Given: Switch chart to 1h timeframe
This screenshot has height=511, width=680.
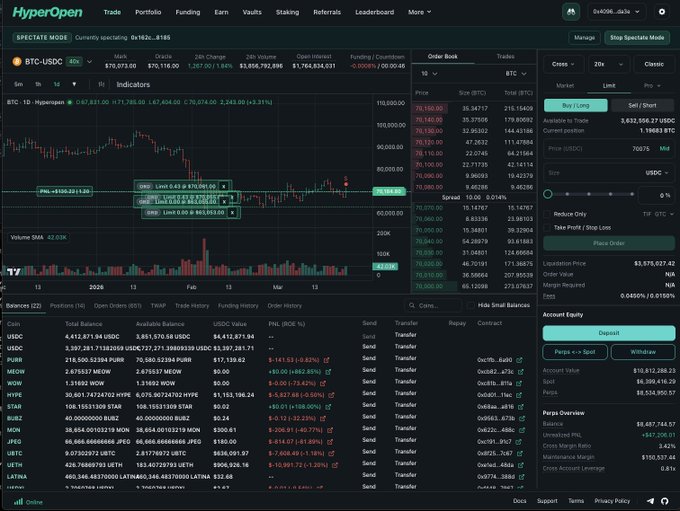Looking at the screenshot, I should coord(38,84).
